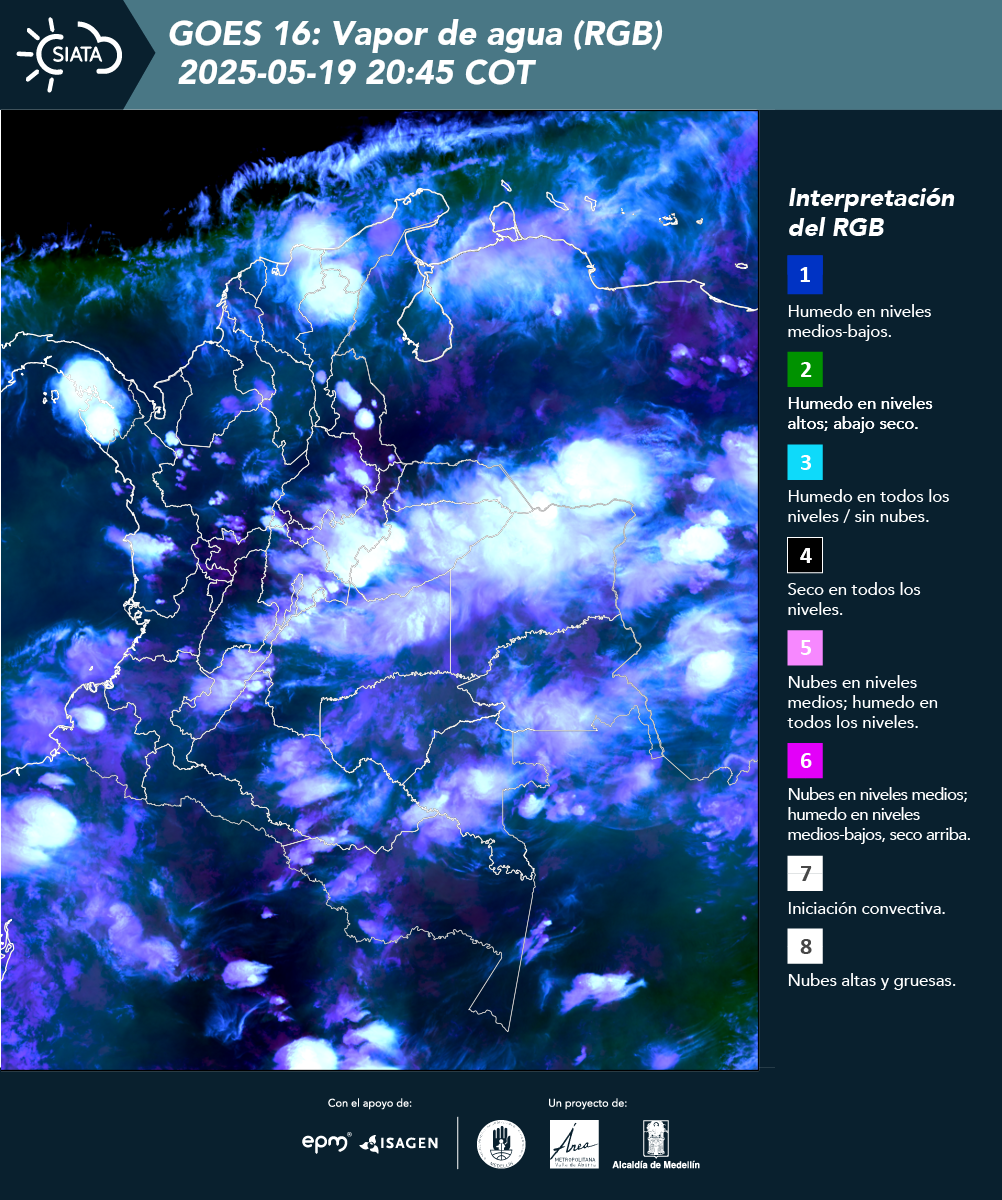Click the round white seal logo
This screenshot has height=1200, width=1002.
501,1144
